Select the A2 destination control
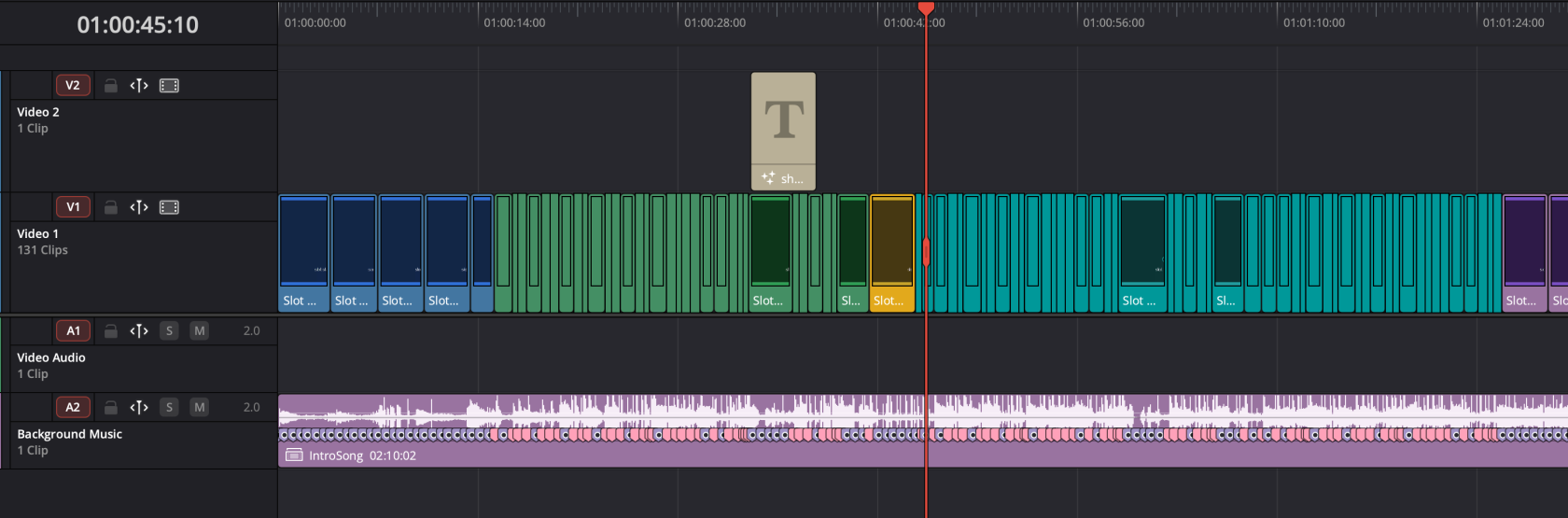The width and height of the screenshot is (1568, 518). pyautogui.click(x=73, y=407)
